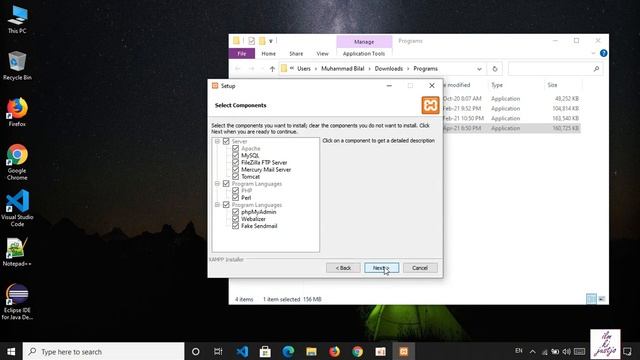Open VS Code from the taskbar
The image size is (640, 360).
(x=242, y=351)
